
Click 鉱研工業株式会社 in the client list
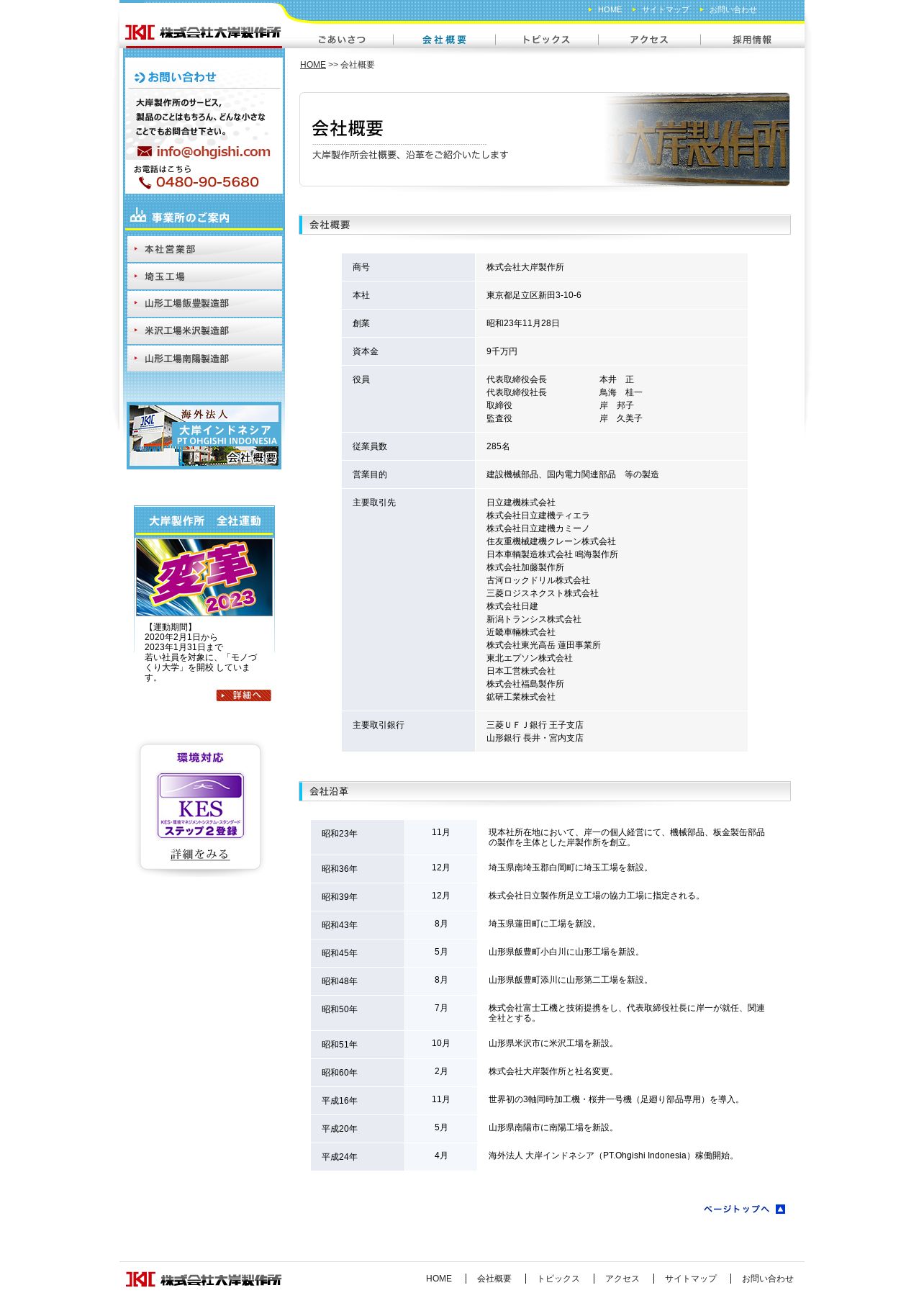(521, 697)
